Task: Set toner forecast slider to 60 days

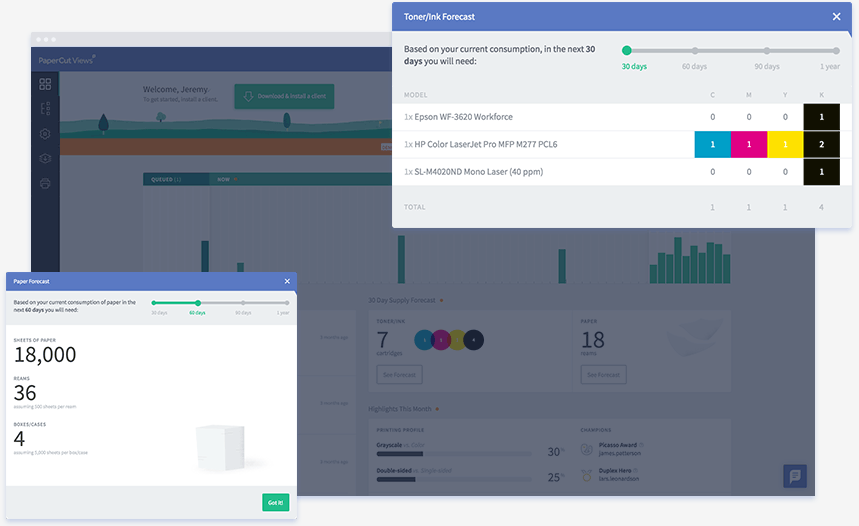Action: click(695, 50)
